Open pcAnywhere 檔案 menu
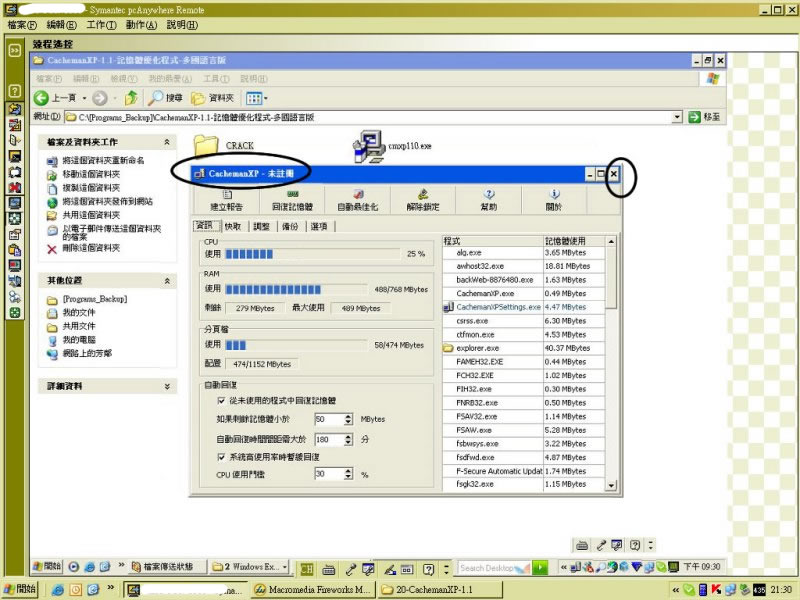800x600 pixels. (22, 24)
